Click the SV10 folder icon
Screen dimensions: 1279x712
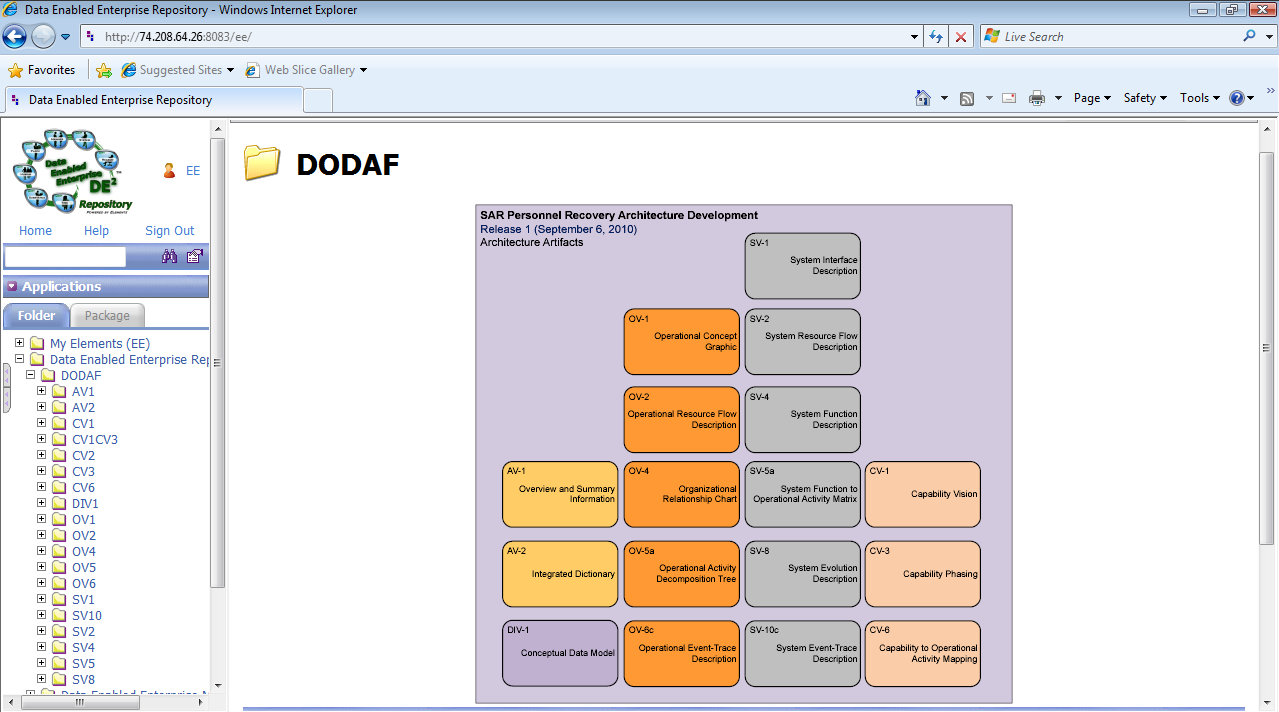(59, 616)
